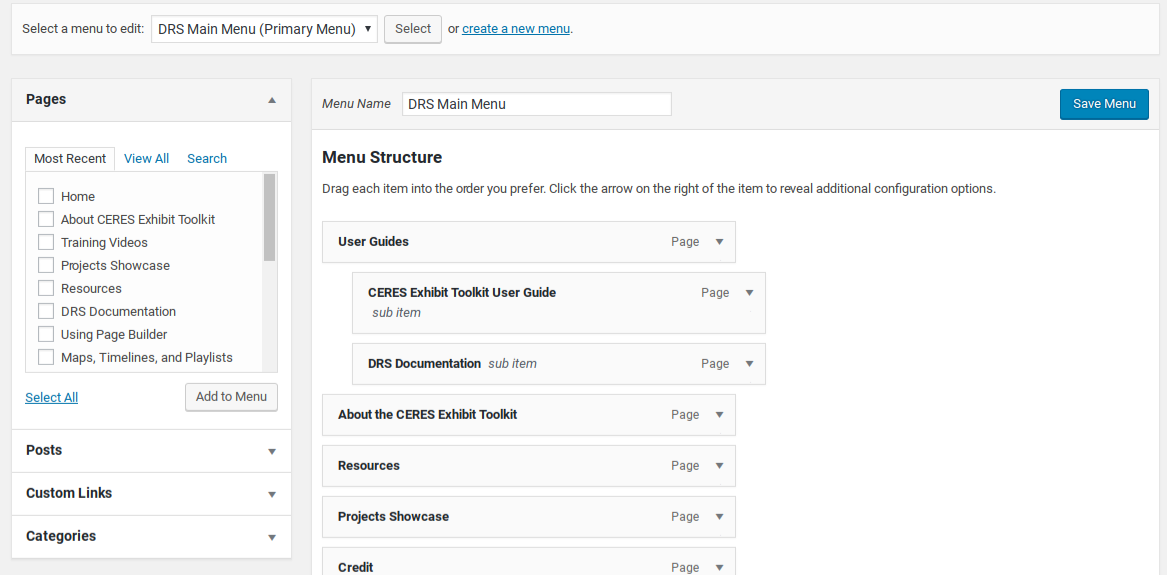Expand the Posts panel
The image size is (1167, 575).
272,452
